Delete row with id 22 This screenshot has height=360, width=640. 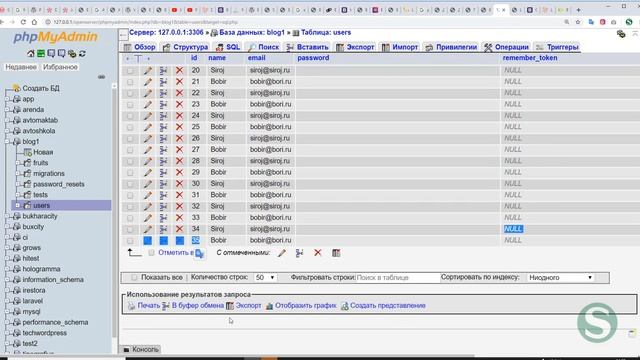(179, 93)
